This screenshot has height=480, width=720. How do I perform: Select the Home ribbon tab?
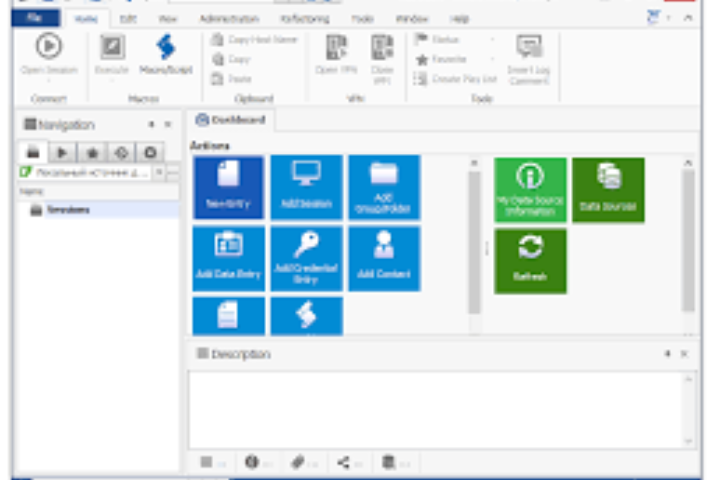pos(86,19)
